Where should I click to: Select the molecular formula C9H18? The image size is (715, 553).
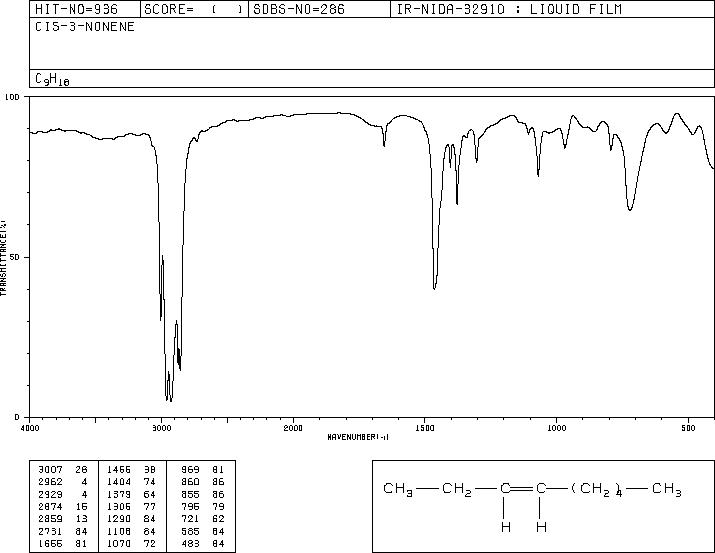coord(52,79)
